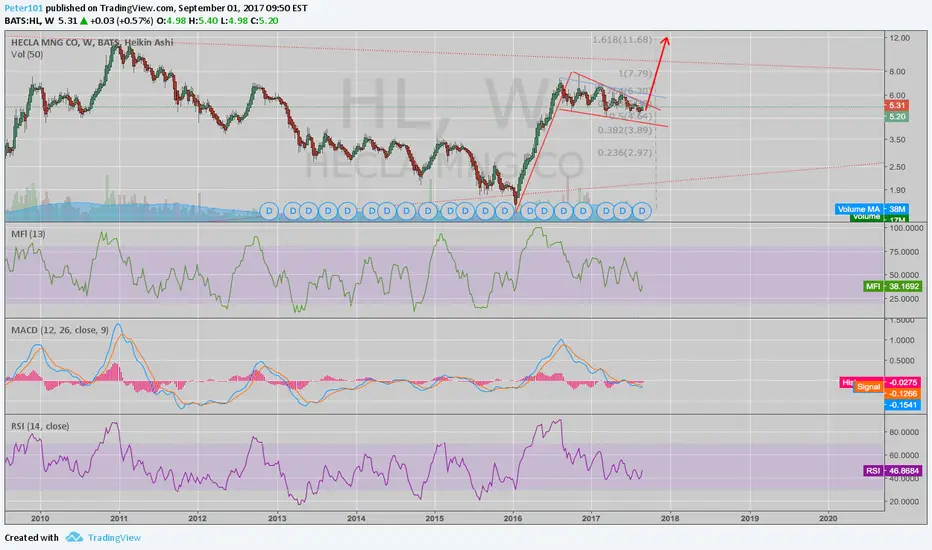Viewport: 932px width, 550px height.
Task: Click the 75.0000 MFI axis label
Action: click(906, 252)
